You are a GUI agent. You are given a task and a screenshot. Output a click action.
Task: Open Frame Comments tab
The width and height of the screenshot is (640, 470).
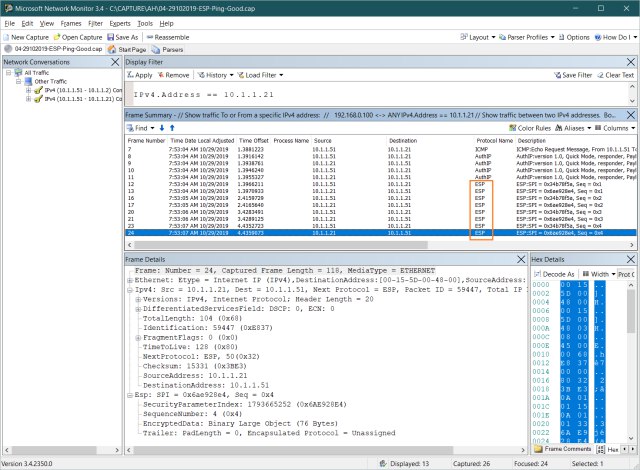point(563,449)
